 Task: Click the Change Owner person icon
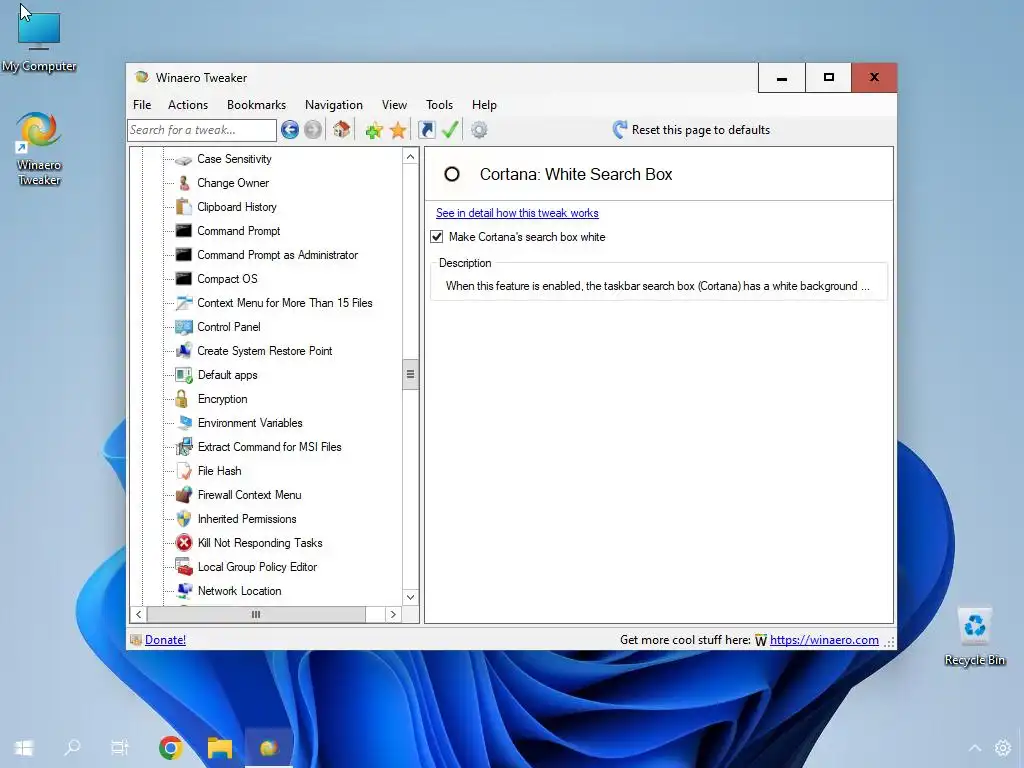[184, 183]
